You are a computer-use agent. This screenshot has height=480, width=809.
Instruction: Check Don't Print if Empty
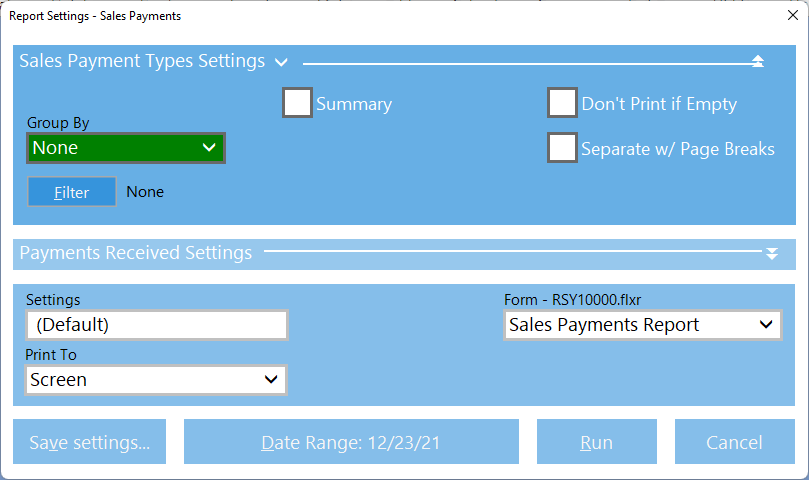(563, 104)
